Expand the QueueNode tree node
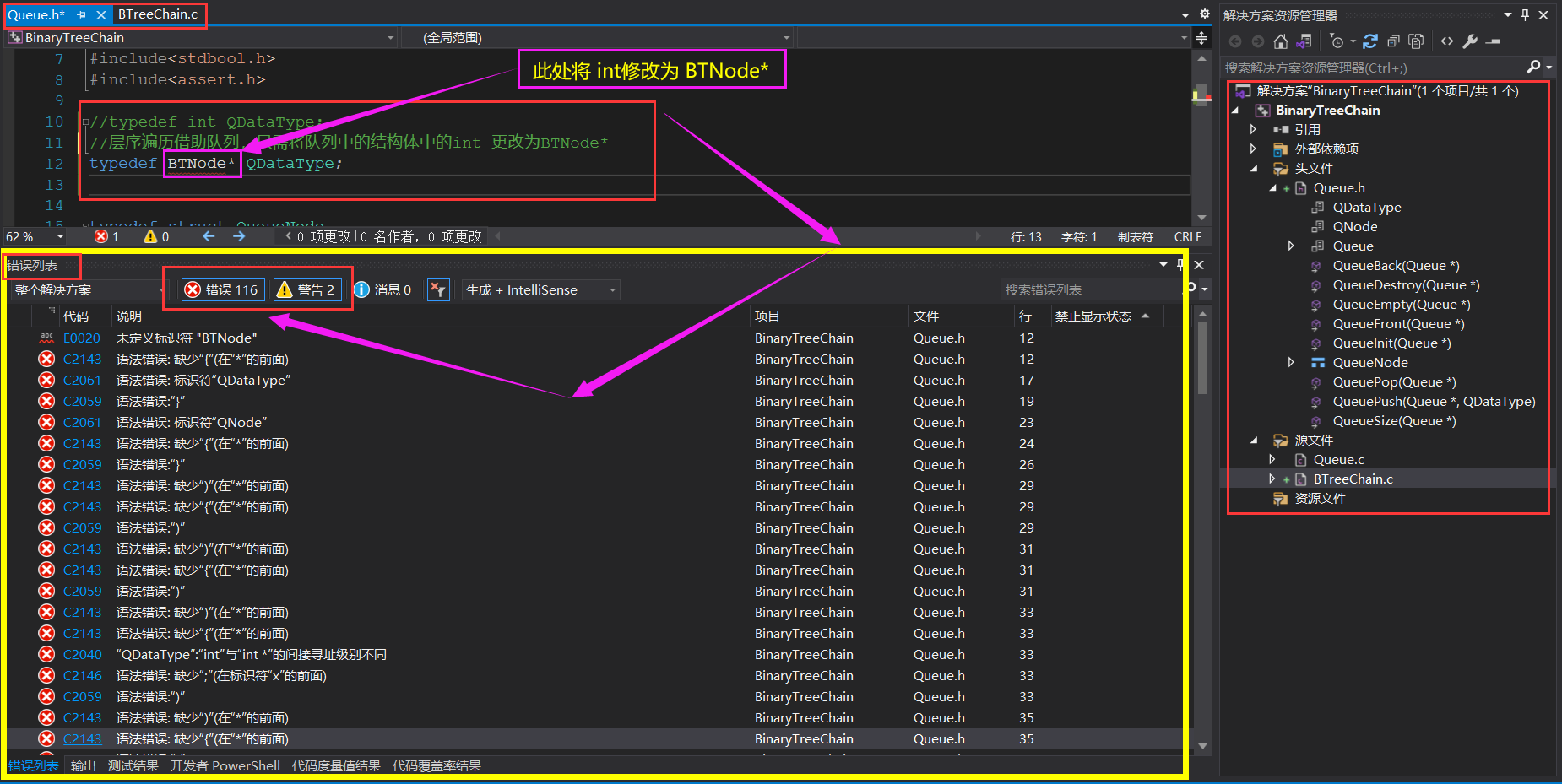The image size is (1562, 784). [x=1291, y=363]
